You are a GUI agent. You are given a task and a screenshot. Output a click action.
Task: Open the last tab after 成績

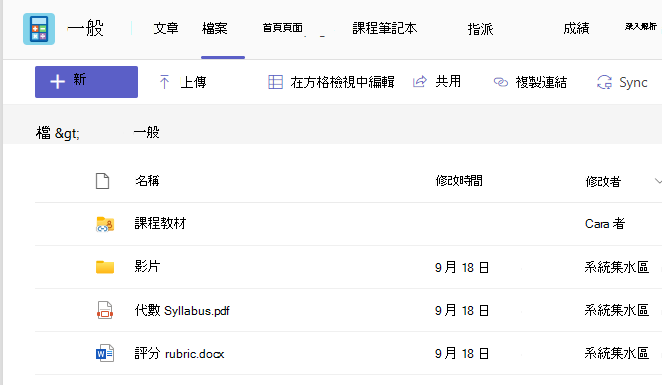coord(640,27)
